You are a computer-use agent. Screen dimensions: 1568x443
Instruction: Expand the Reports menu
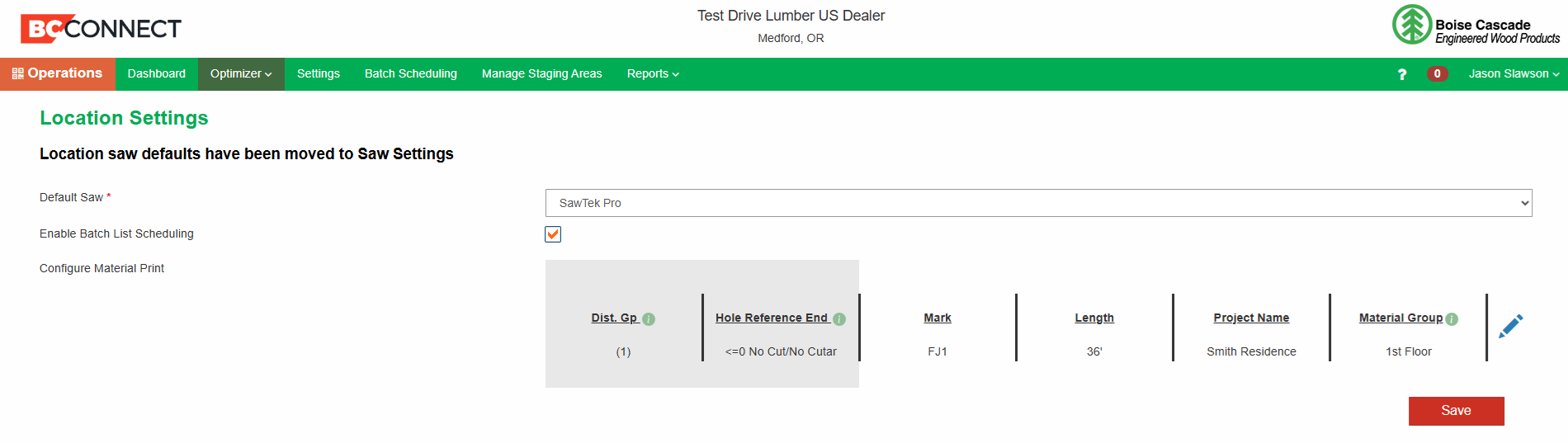653,74
